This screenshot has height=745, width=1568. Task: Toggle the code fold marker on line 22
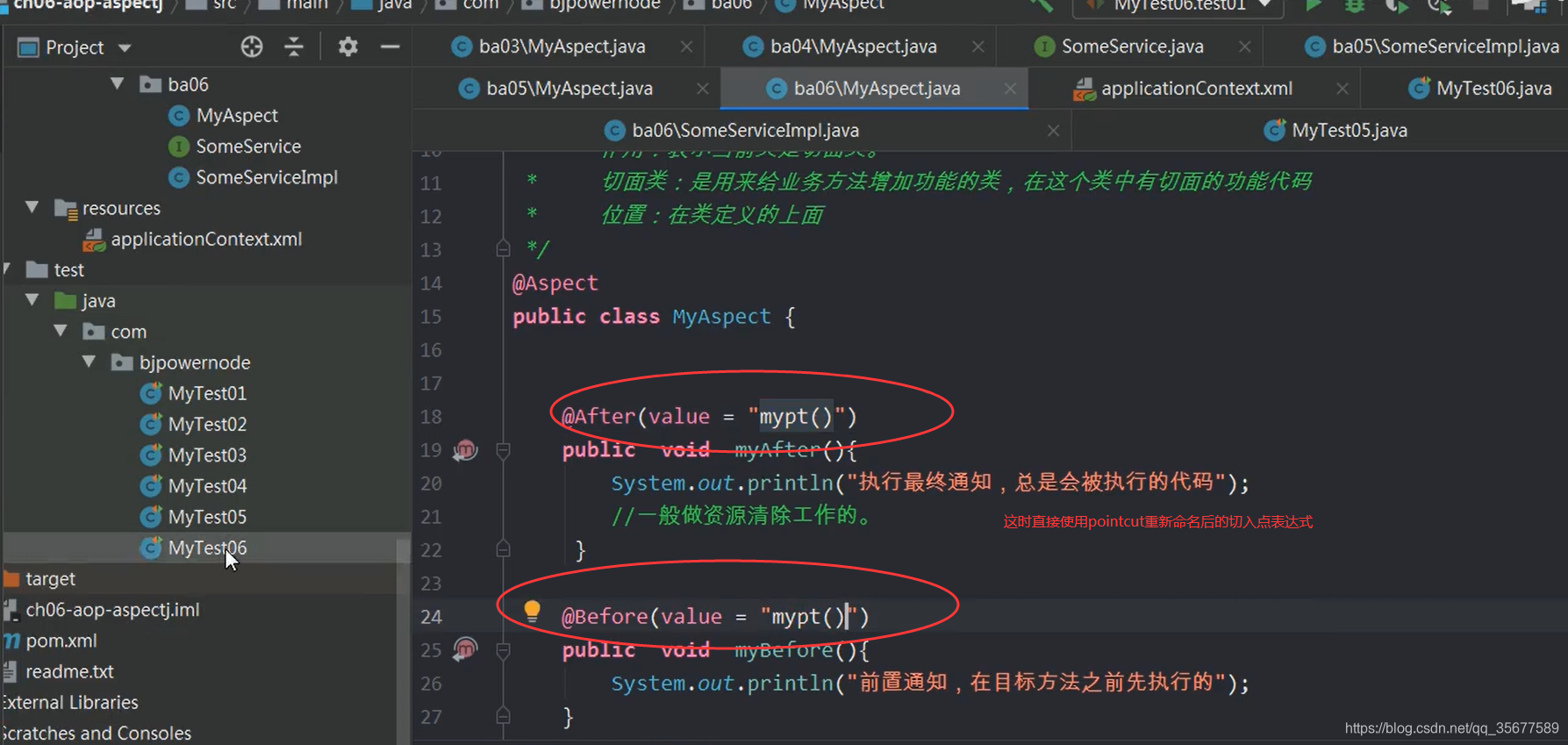503,549
